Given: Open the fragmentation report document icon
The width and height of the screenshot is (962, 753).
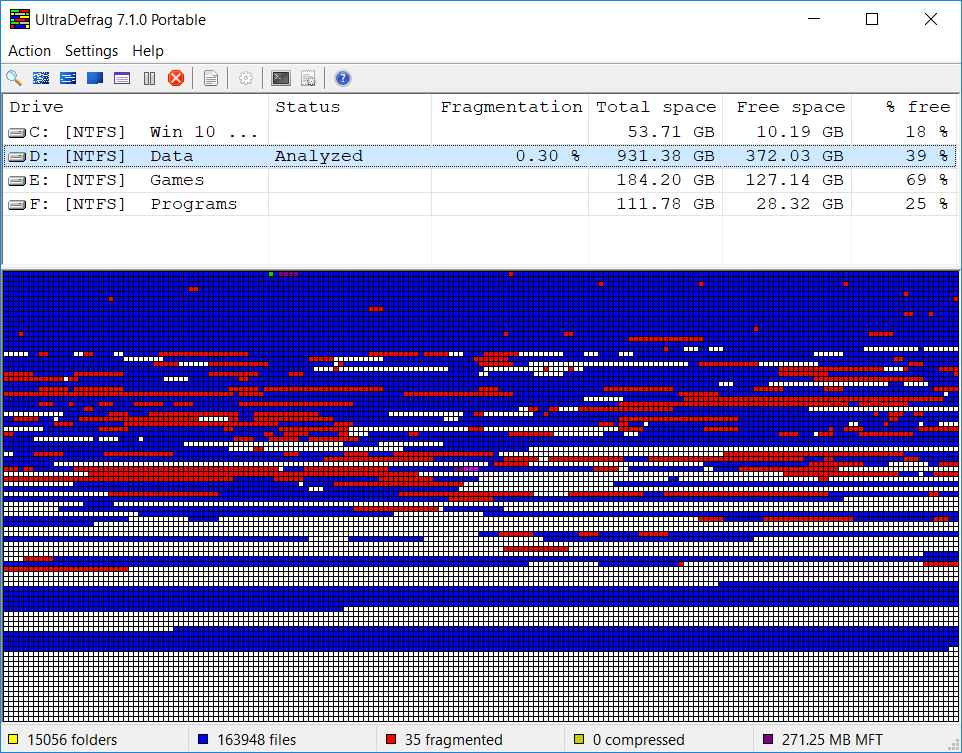Looking at the screenshot, I should coord(210,78).
